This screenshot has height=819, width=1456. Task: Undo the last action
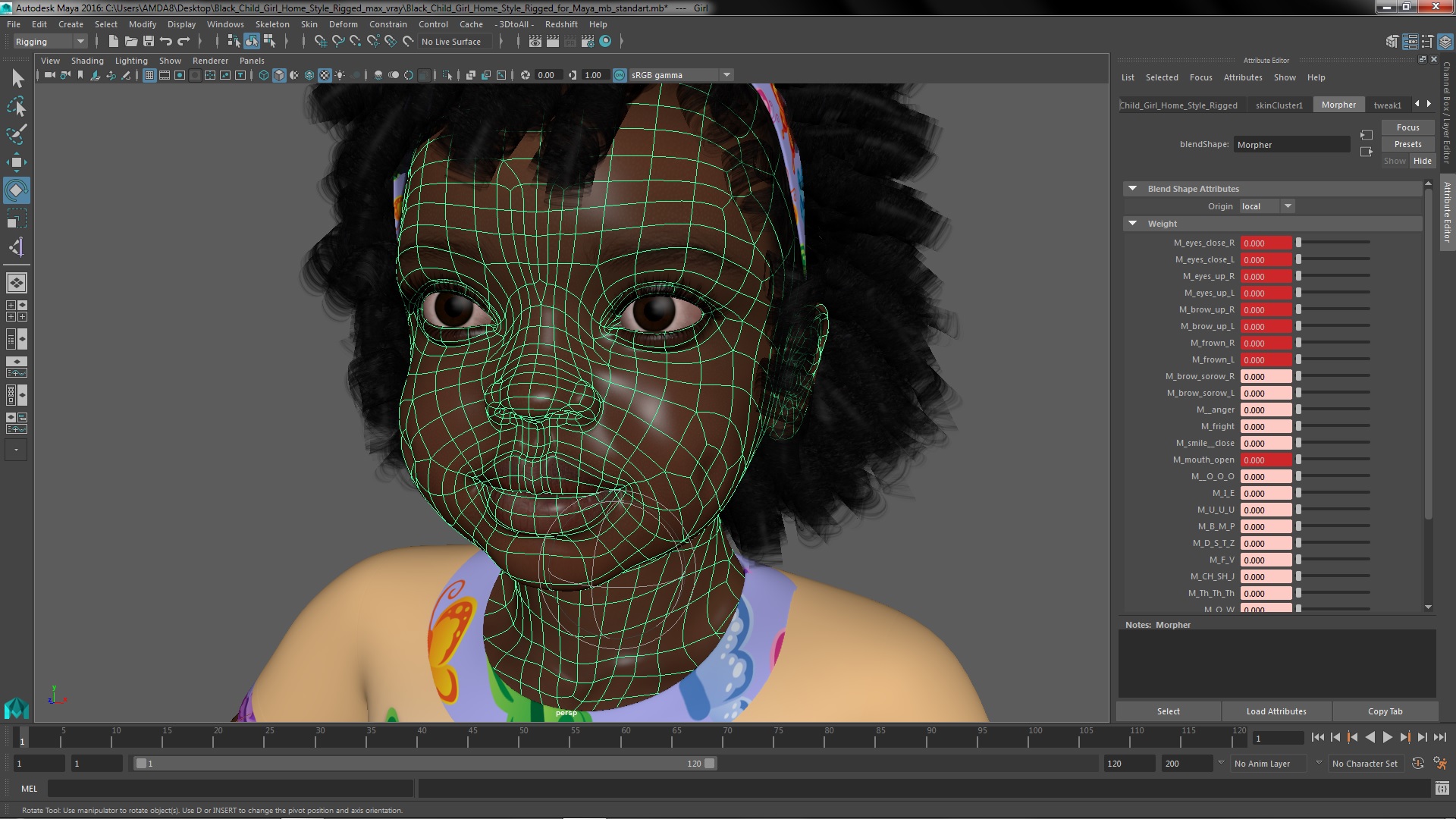[x=166, y=42]
